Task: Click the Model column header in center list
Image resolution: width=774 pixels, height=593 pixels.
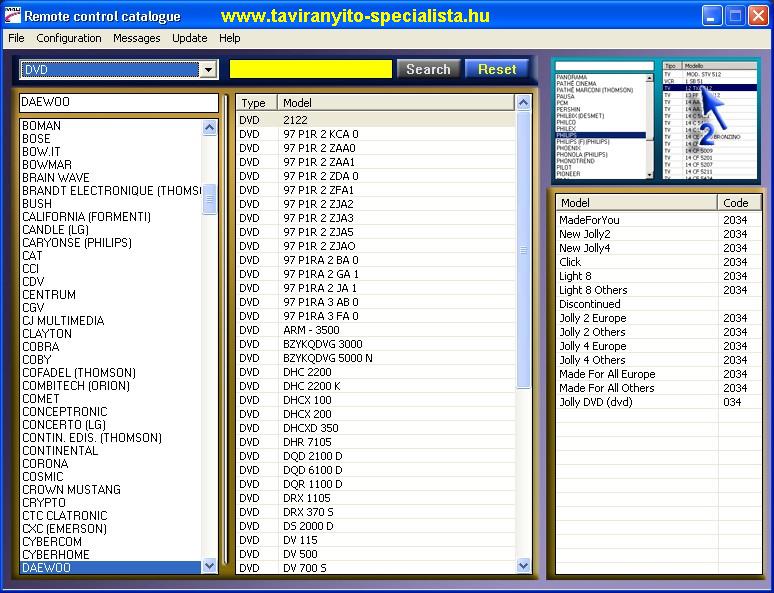Action: point(396,103)
